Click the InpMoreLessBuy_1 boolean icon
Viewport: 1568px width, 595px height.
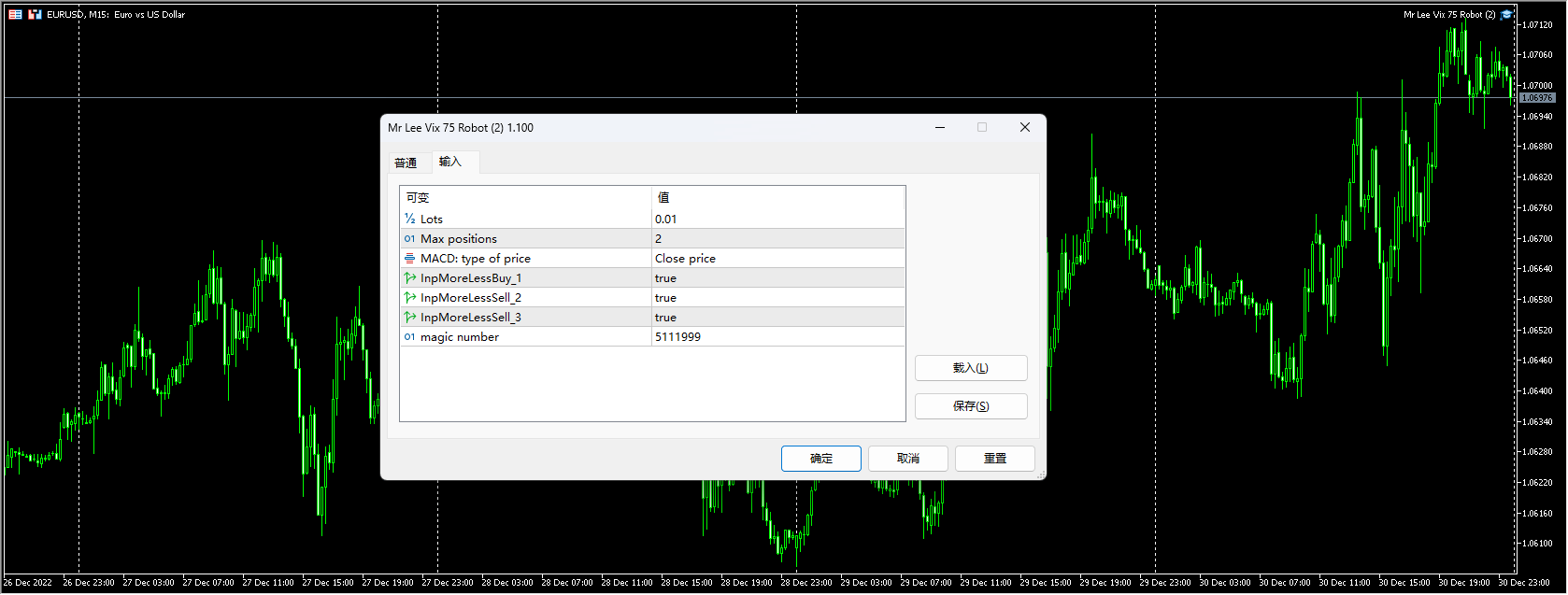pyautogui.click(x=409, y=278)
